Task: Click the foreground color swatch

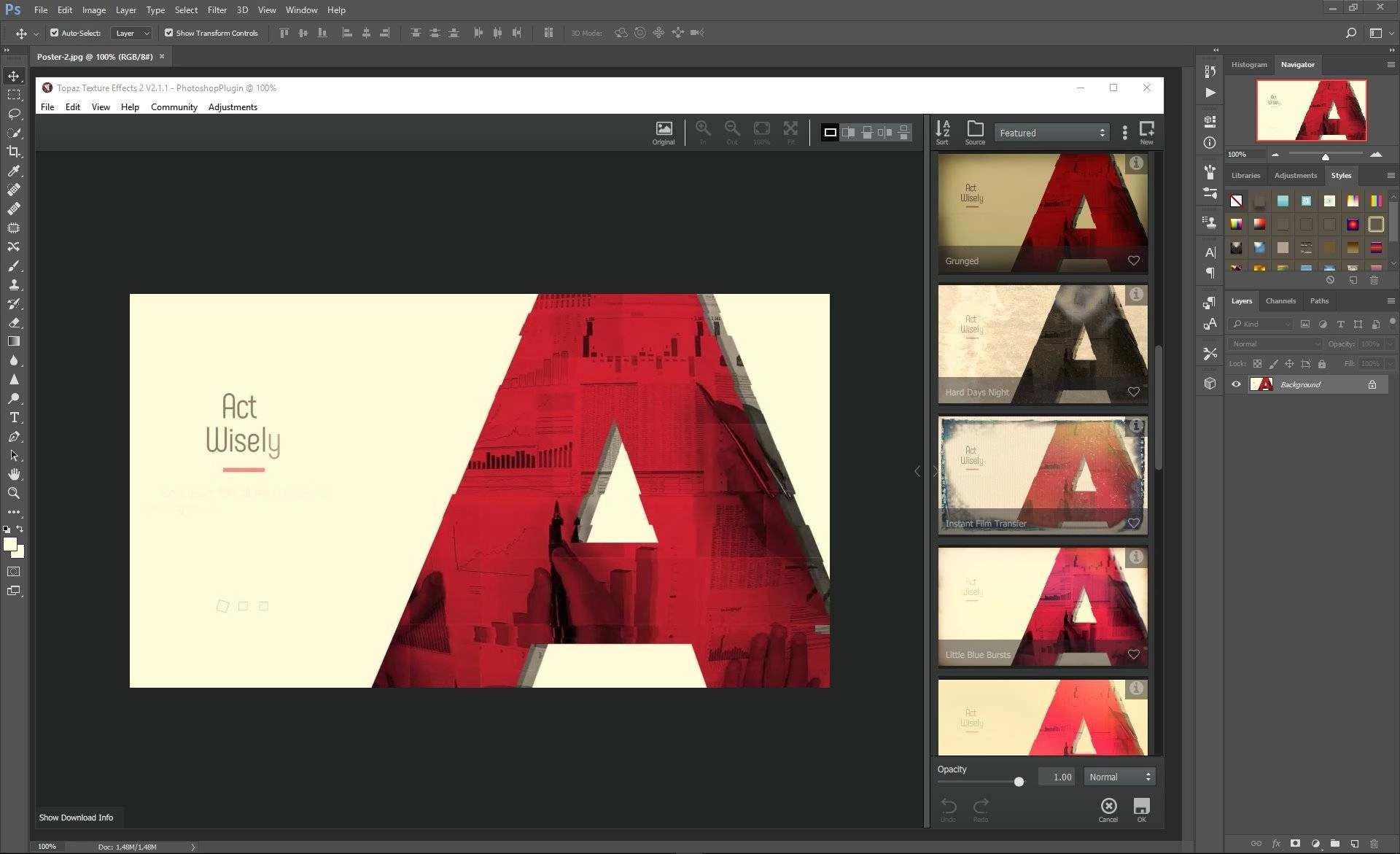Action: pos(10,544)
